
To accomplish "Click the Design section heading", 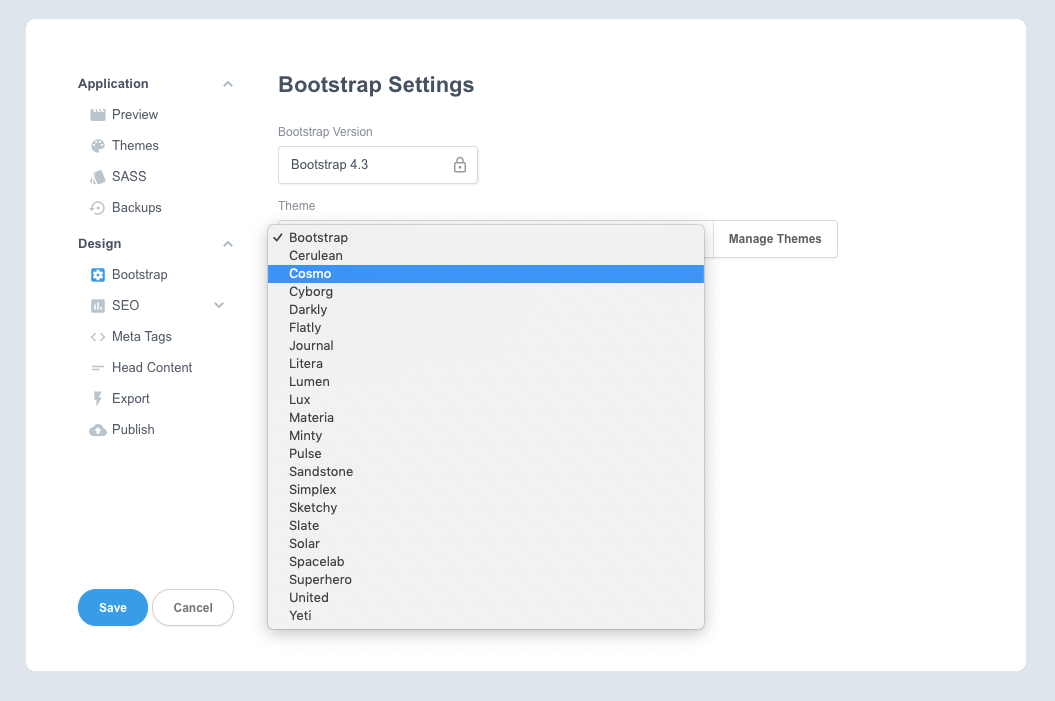I will click(x=100, y=244).
